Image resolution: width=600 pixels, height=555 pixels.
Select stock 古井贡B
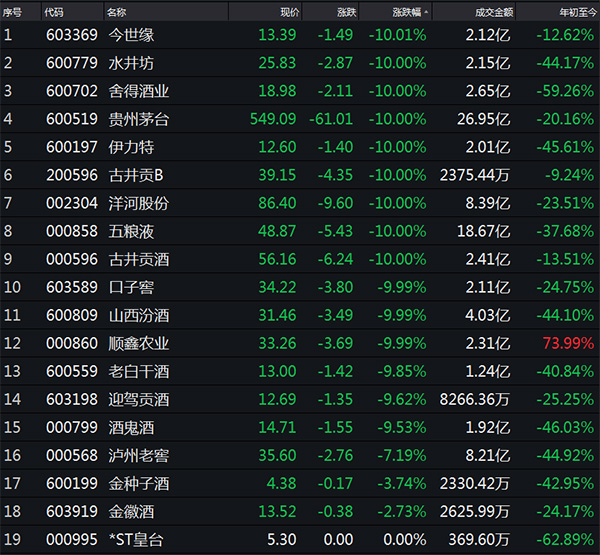tap(136, 175)
